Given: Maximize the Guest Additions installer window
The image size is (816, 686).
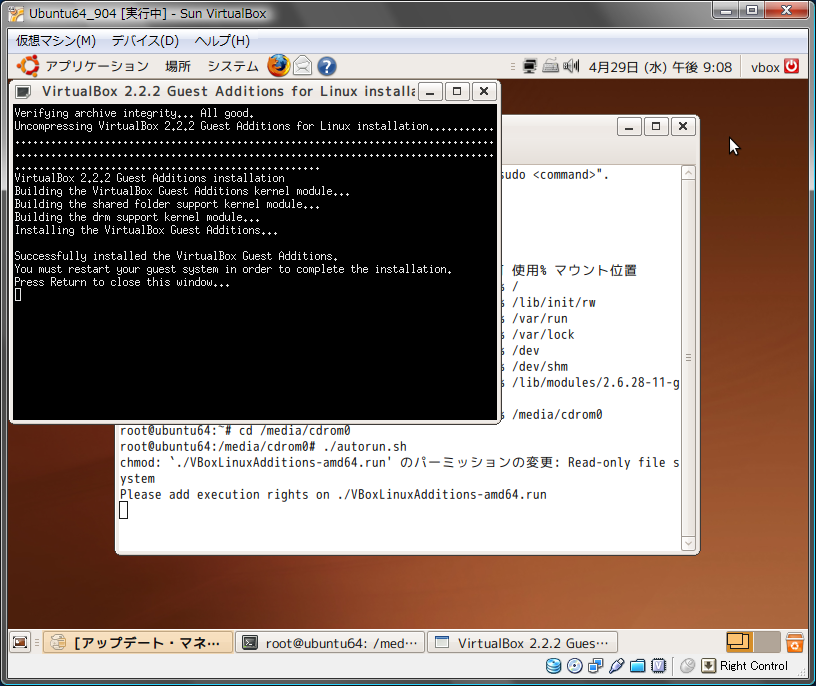Looking at the screenshot, I should coord(457,92).
